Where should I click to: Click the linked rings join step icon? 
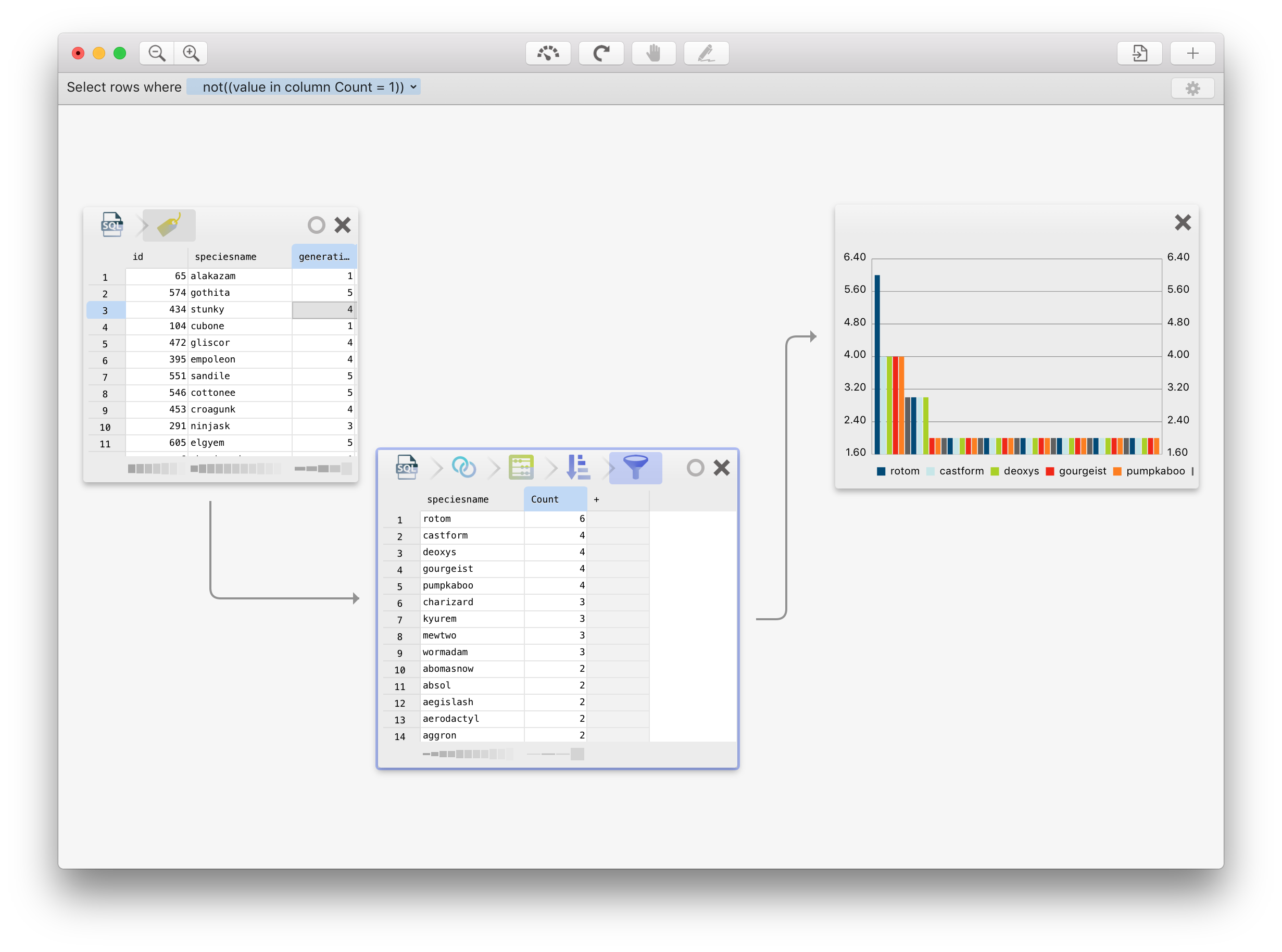point(464,467)
